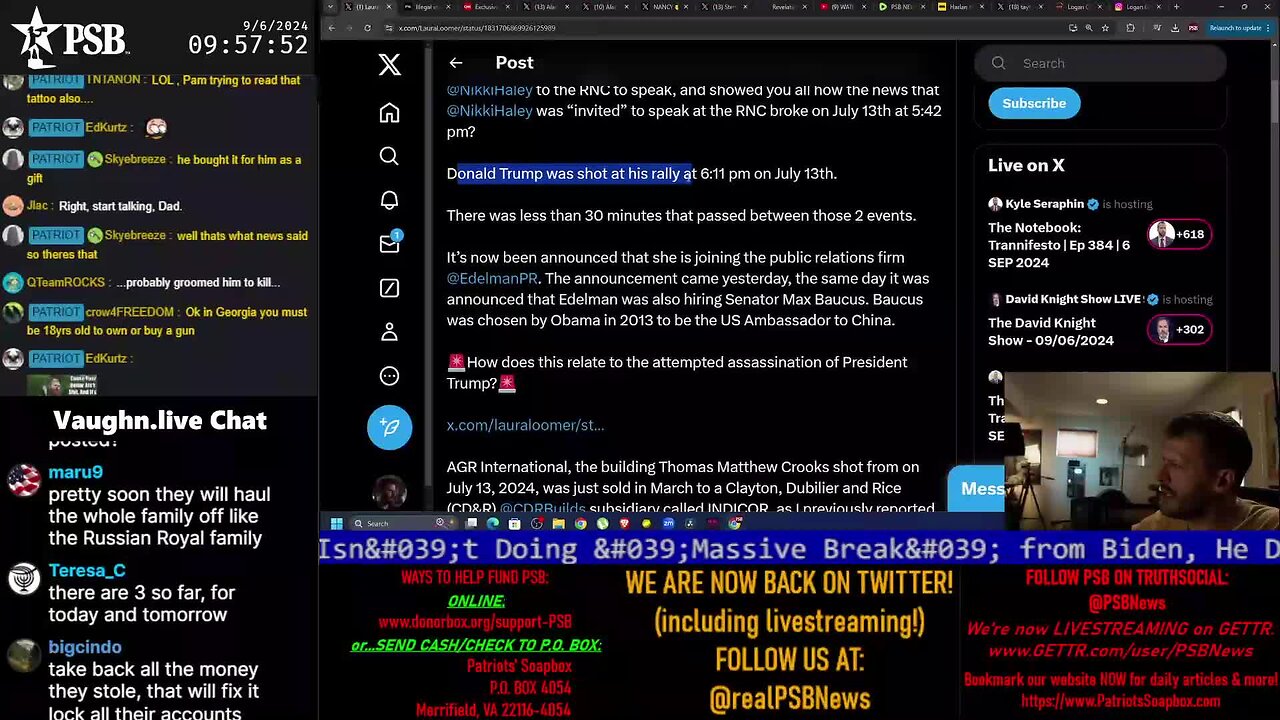This screenshot has height=720, width=1280.
Task: Switch to the (9) WATI browser tab
Action: pos(845,7)
